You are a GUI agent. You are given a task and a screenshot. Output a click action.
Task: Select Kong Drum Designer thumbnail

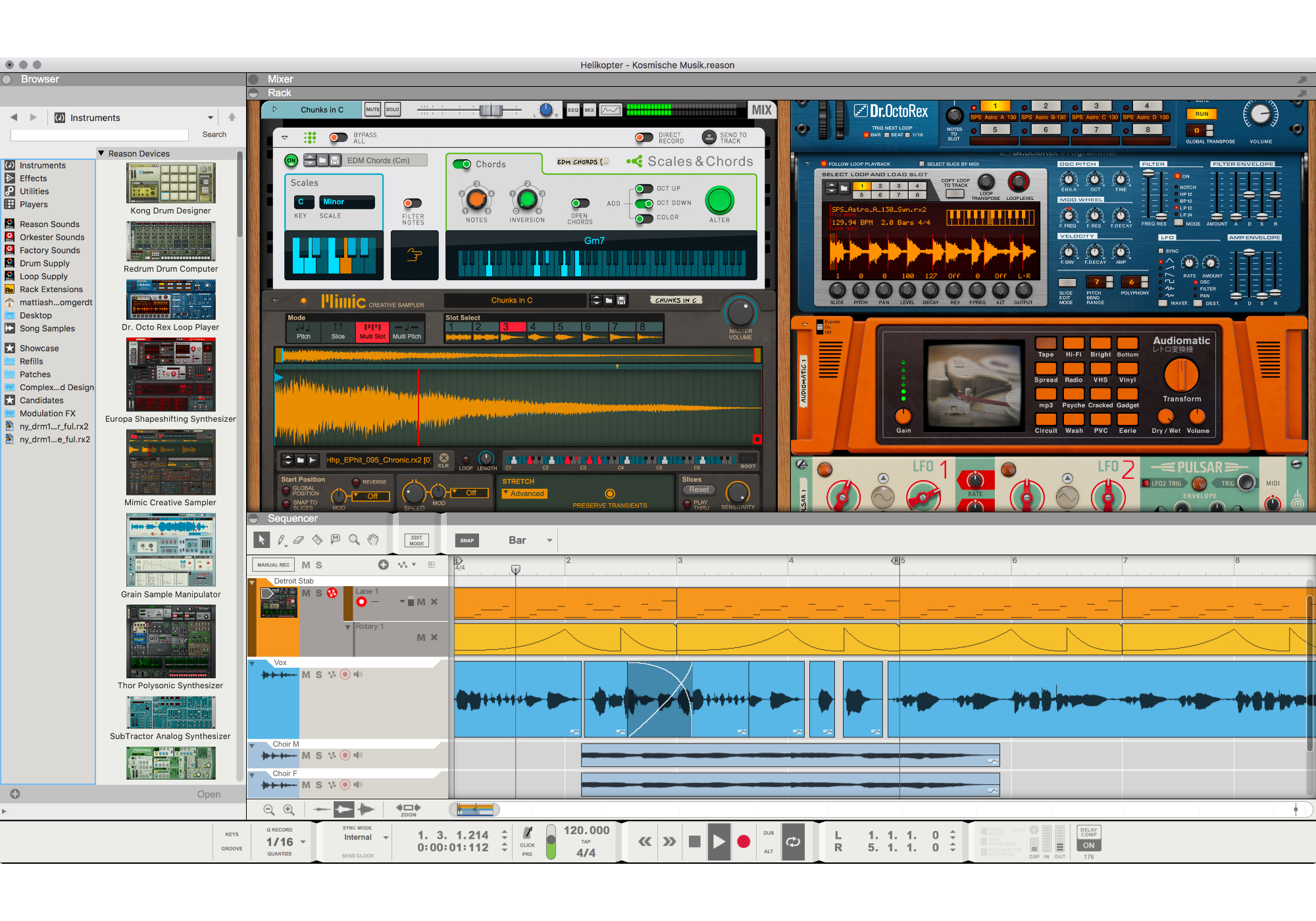coord(170,184)
